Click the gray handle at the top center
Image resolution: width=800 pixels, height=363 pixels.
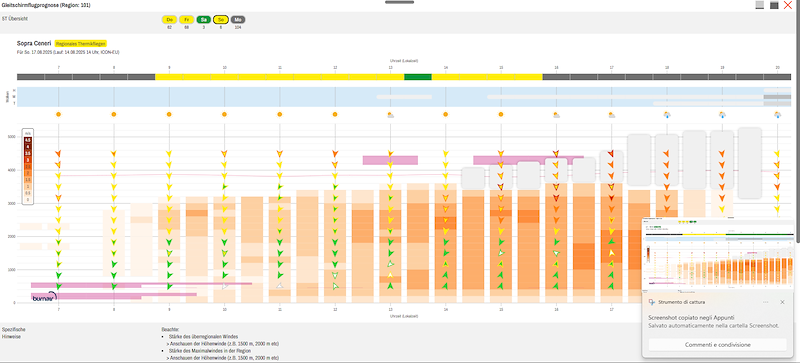pyautogui.click(x=399, y=2)
